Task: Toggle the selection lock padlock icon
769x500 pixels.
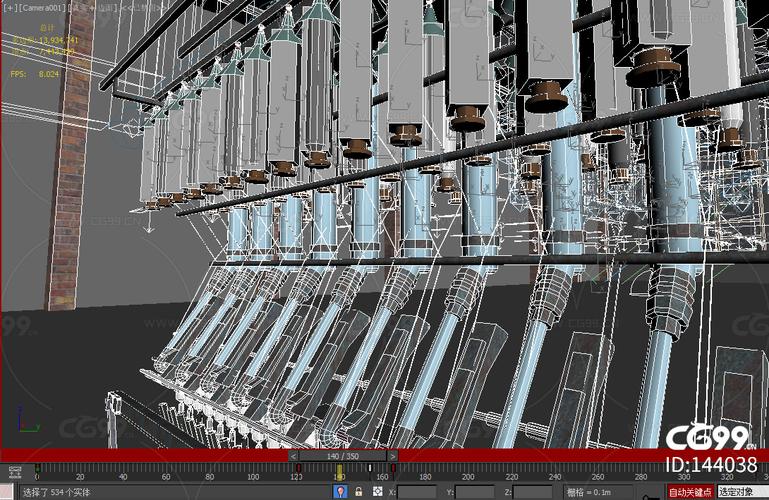Action: (x=358, y=492)
